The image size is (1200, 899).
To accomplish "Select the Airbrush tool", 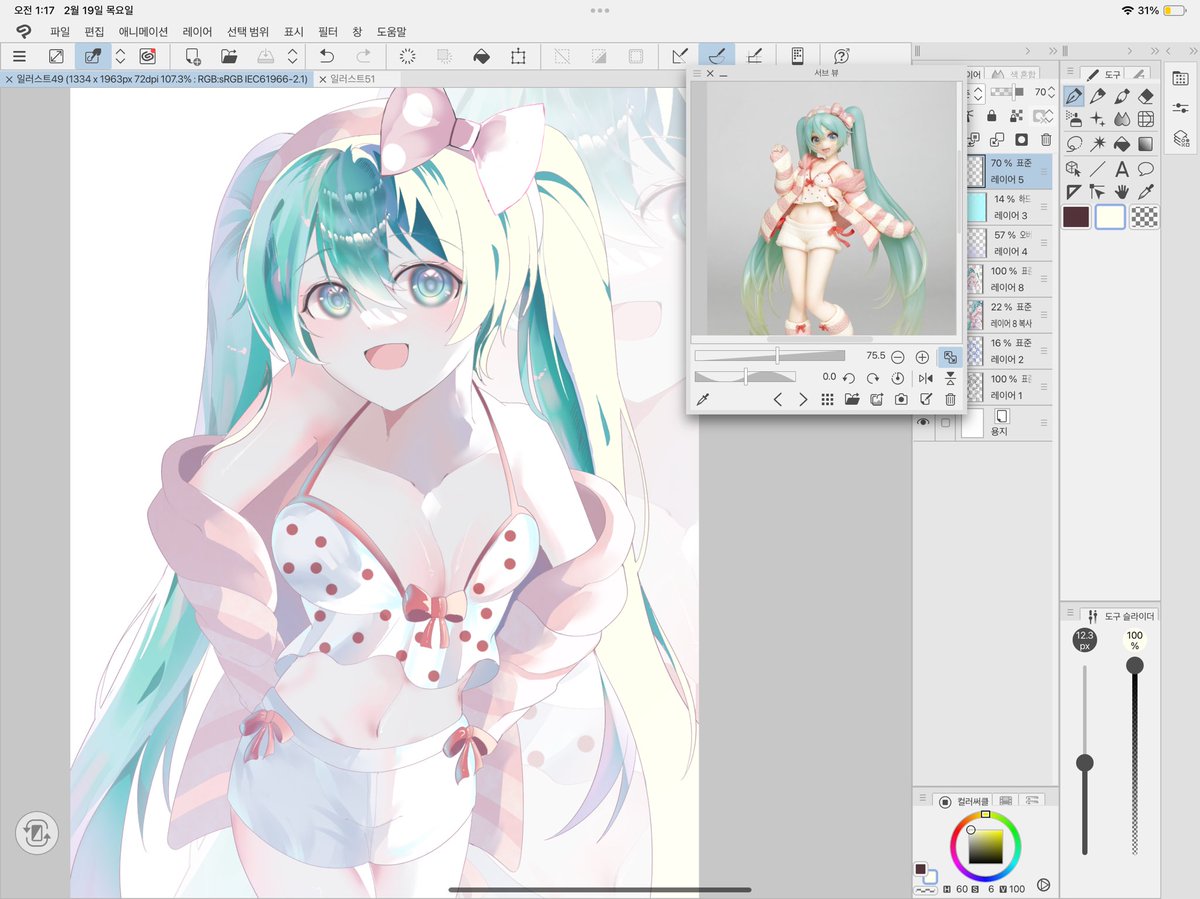I will click(1074, 120).
